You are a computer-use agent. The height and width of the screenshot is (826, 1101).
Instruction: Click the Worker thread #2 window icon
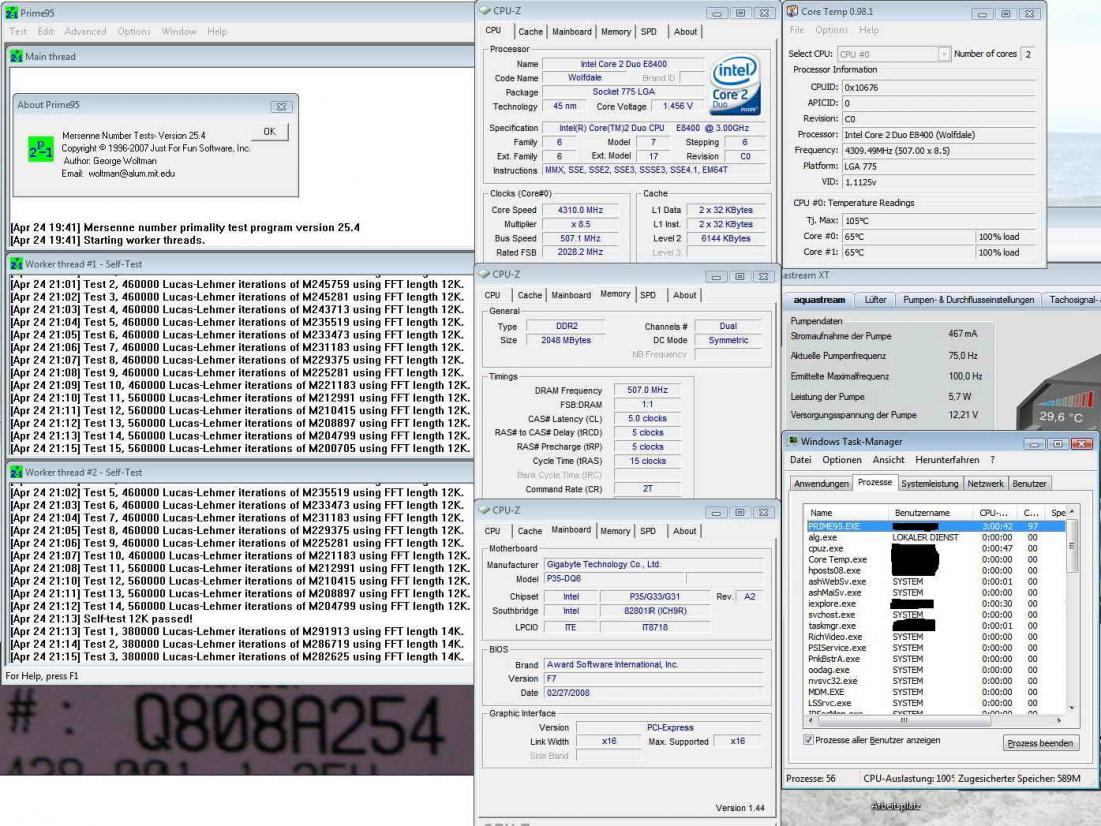[x=16, y=473]
